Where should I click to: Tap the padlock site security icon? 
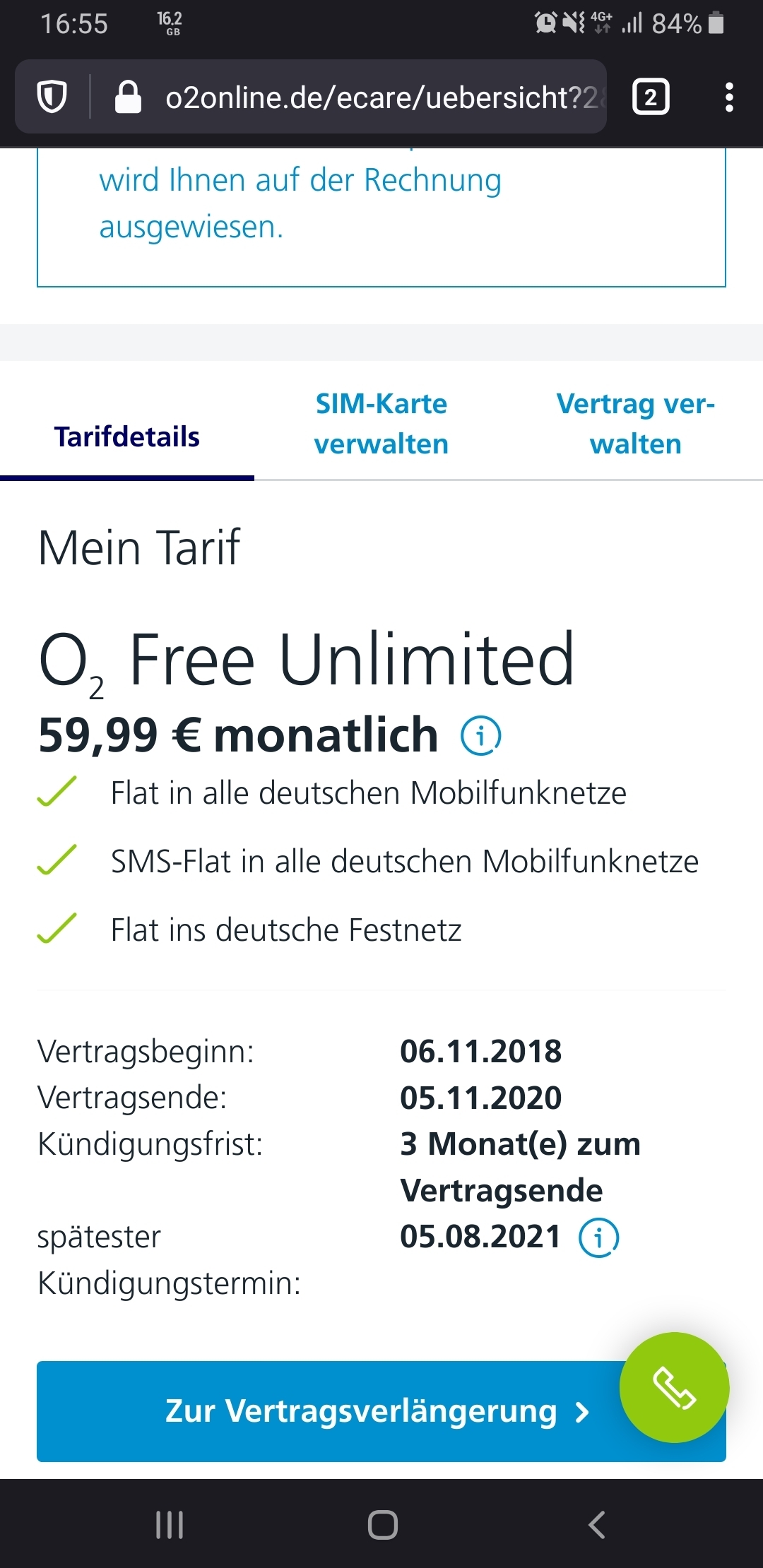pyautogui.click(x=128, y=97)
